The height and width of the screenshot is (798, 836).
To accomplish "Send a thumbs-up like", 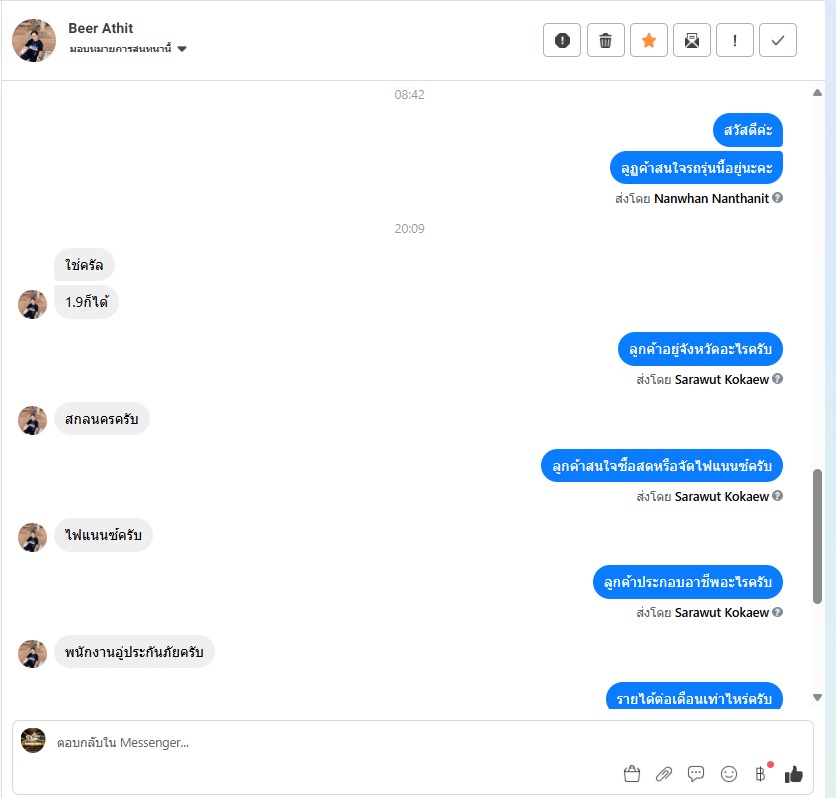I will (793, 774).
